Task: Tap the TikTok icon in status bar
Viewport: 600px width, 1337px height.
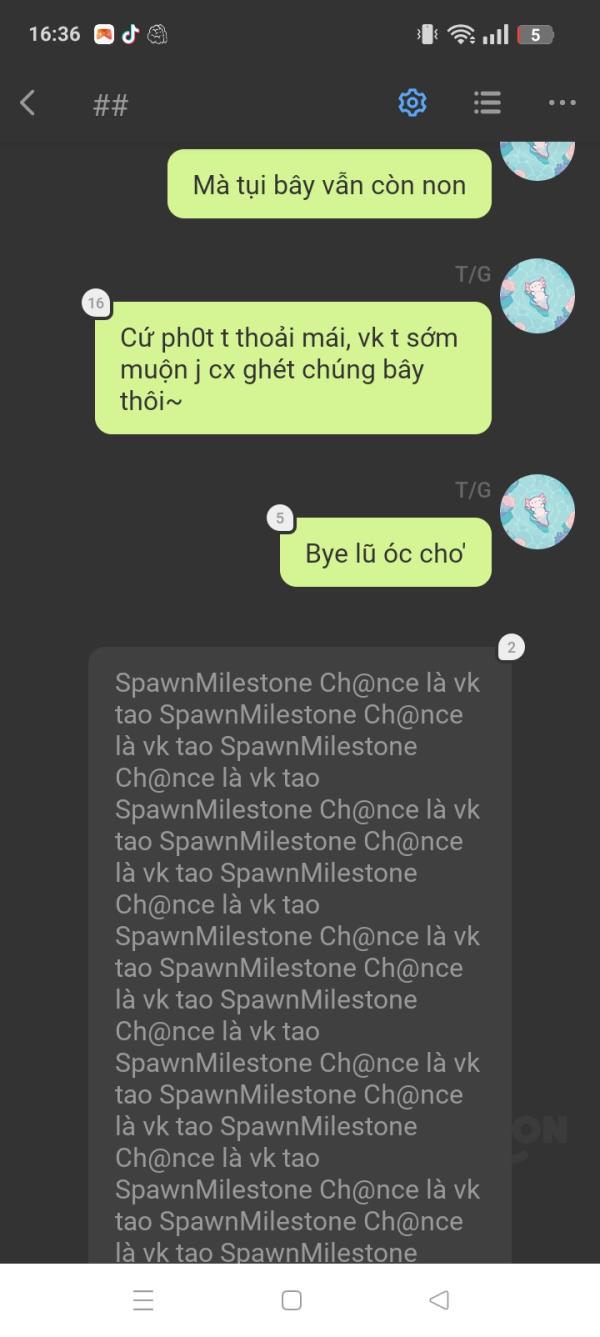Action: [130, 34]
